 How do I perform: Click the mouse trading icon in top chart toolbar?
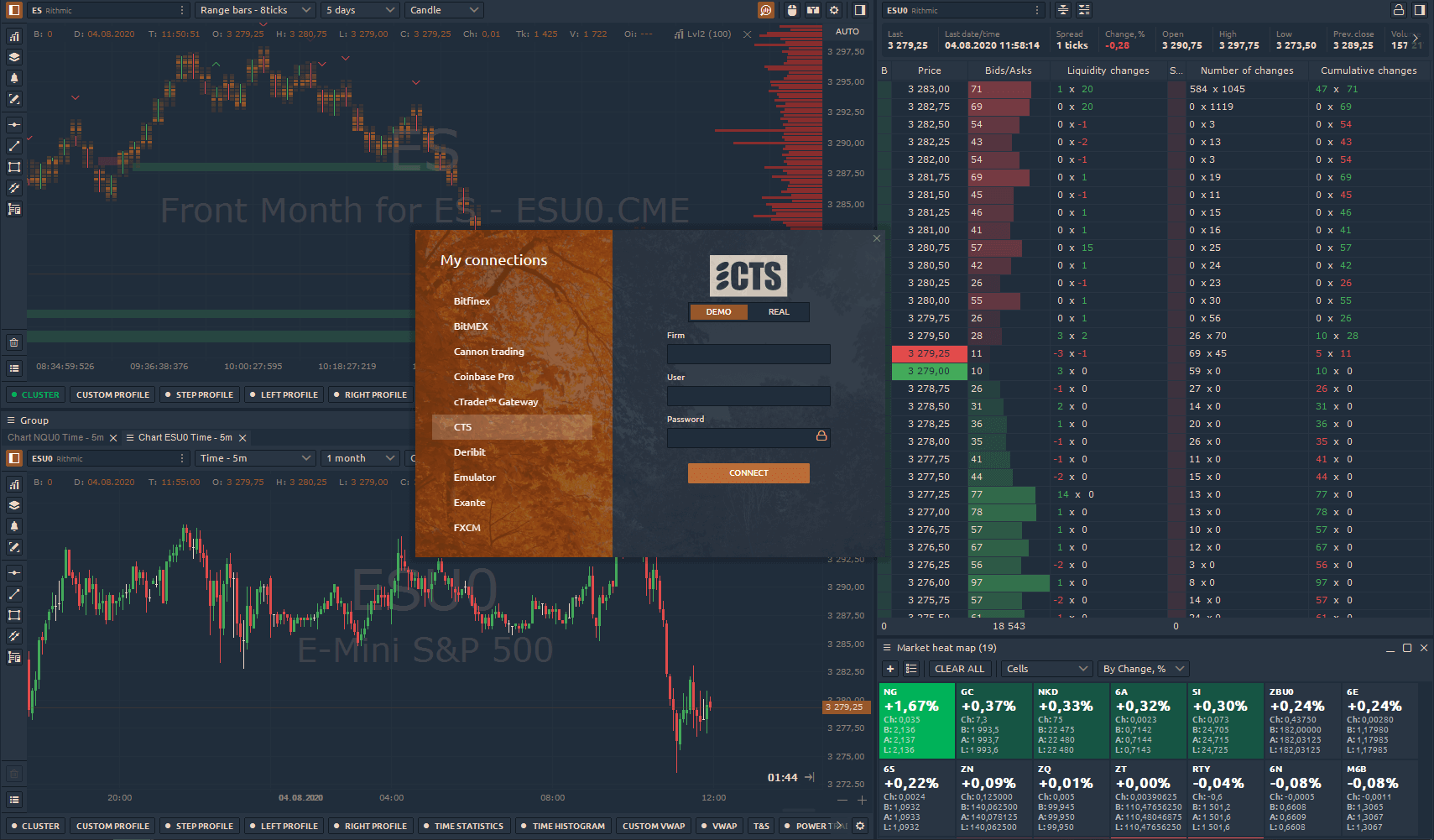click(x=792, y=10)
